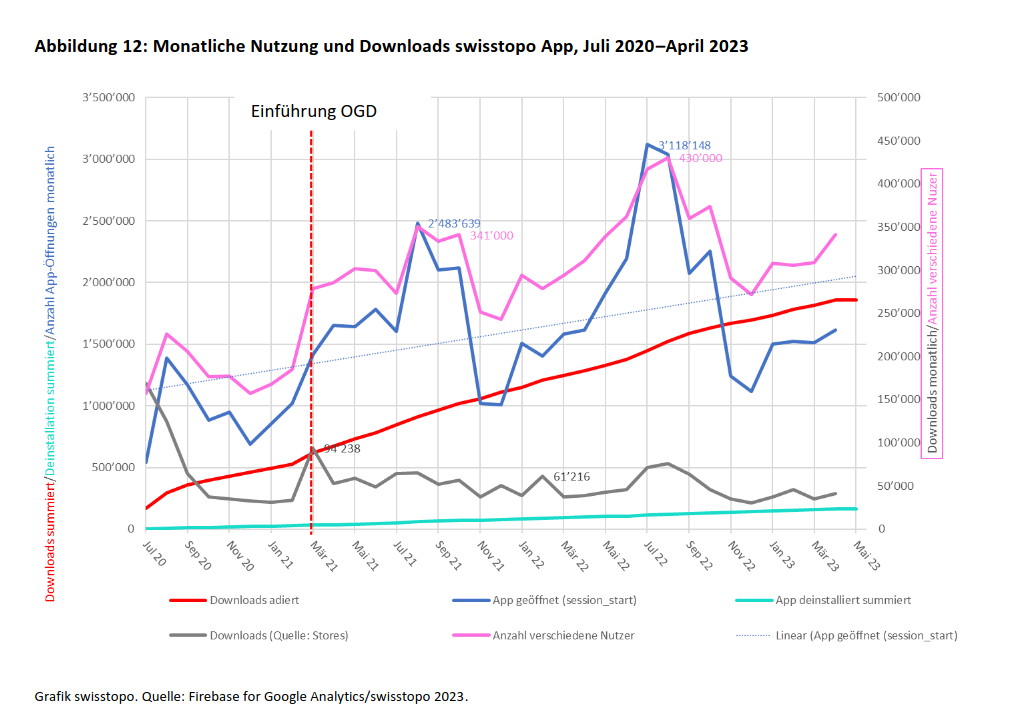
Task: Click the 3'118'148 peak data label
Action: click(x=684, y=146)
